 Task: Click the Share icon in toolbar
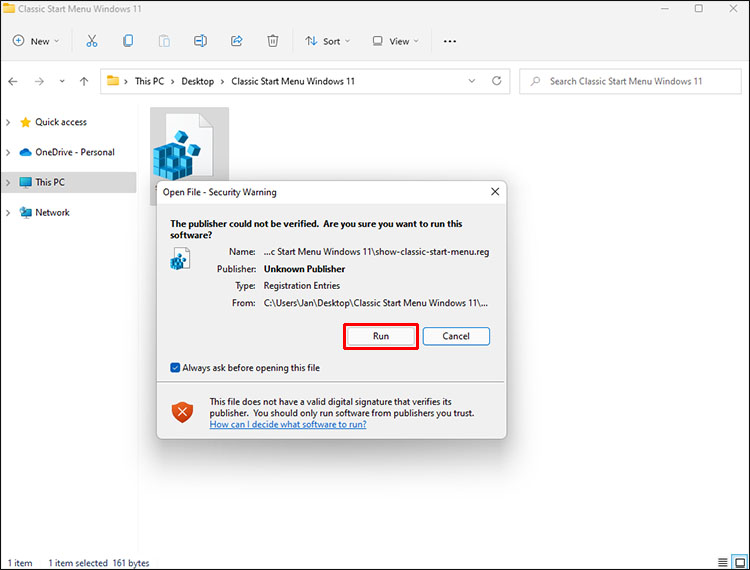236,41
